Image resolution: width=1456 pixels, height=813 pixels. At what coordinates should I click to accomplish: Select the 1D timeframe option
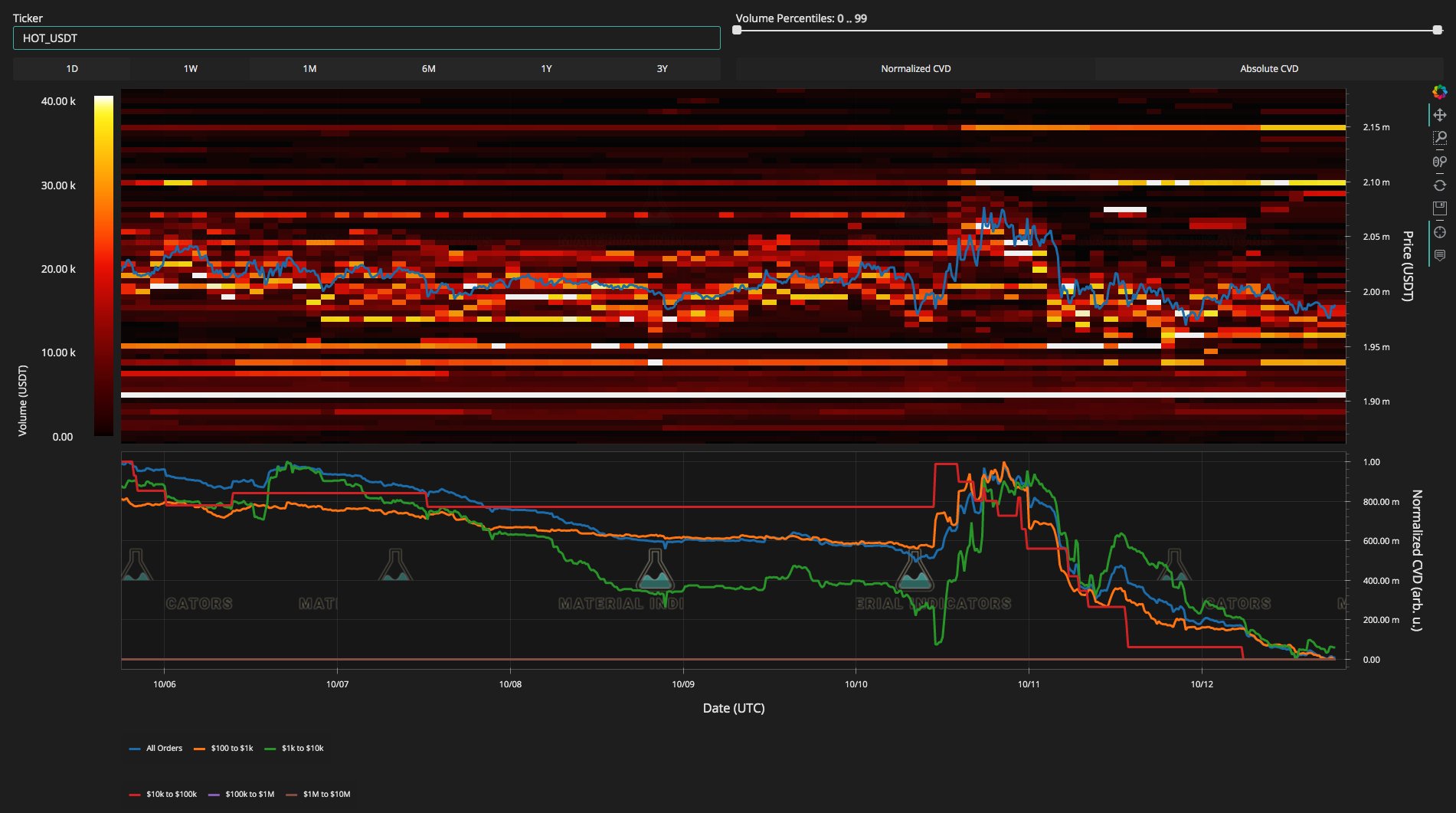[71, 68]
